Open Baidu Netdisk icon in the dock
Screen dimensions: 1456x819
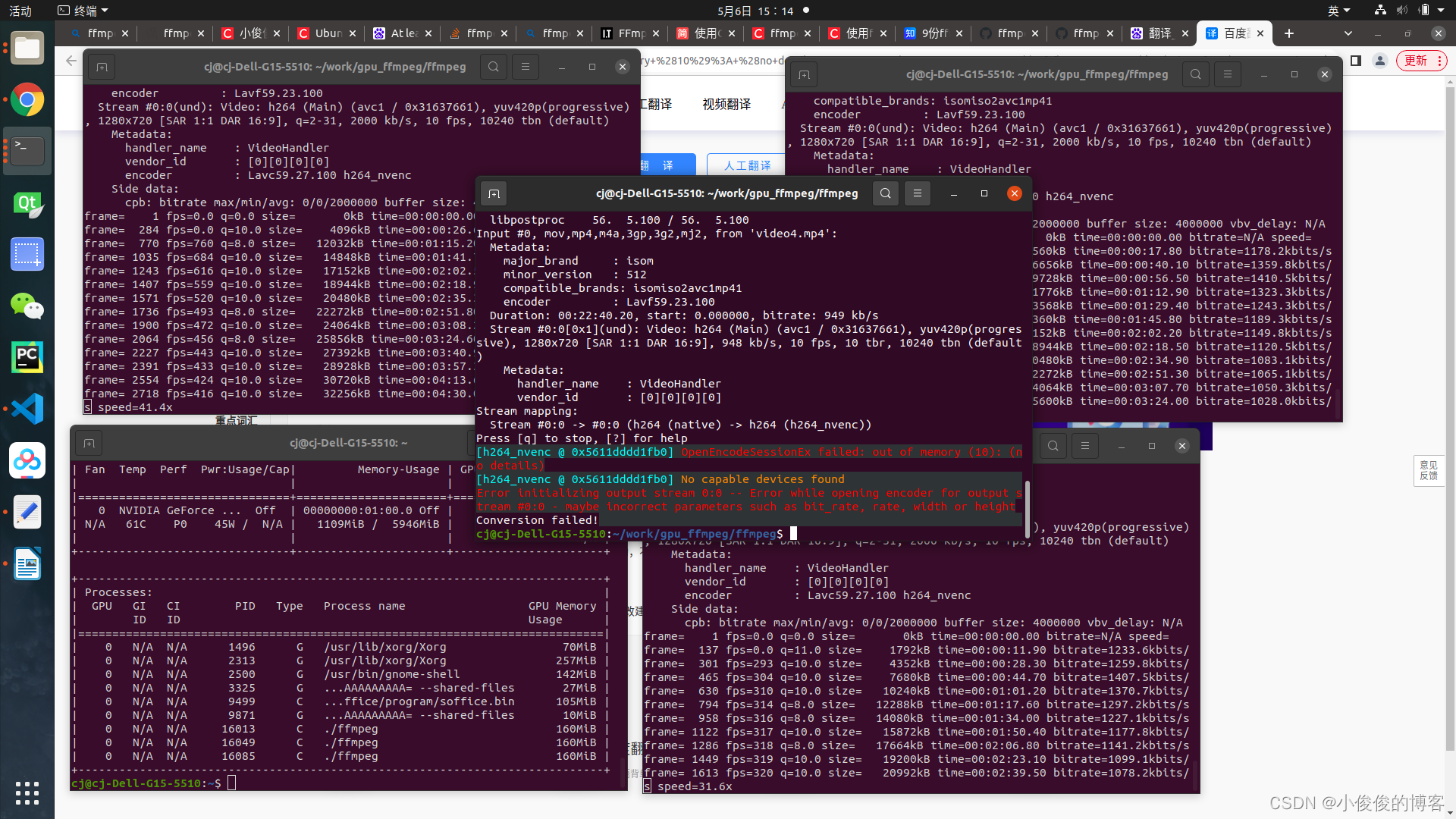pyautogui.click(x=27, y=460)
